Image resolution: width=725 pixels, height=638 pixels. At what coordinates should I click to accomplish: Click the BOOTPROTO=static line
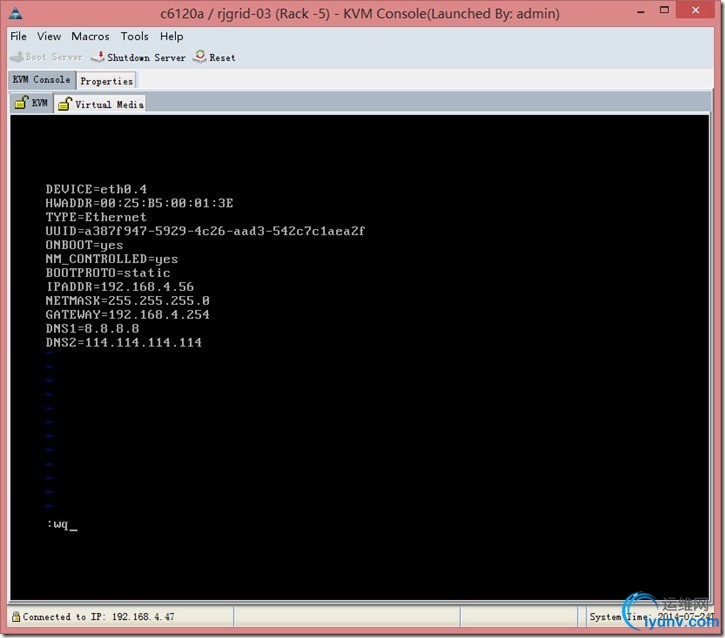point(108,273)
